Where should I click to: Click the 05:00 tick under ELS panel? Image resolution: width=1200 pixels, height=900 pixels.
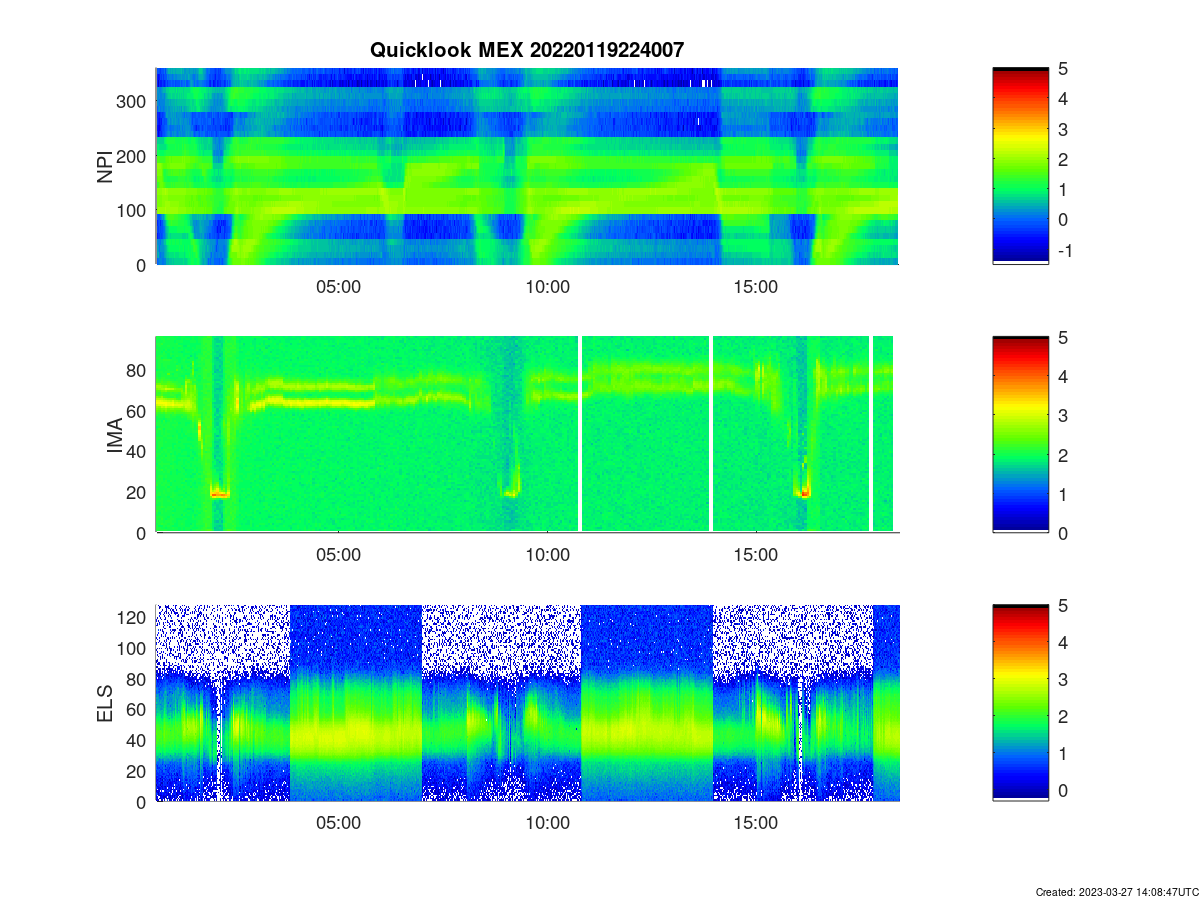coord(338,823)
